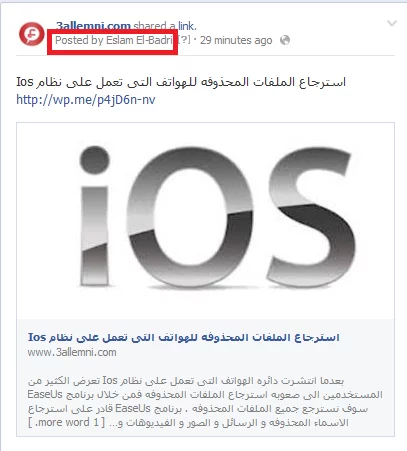The height and width of the screenshot is (451, 407).
Task: Open the 3allemni.com page name link
Action: point(93,25)
